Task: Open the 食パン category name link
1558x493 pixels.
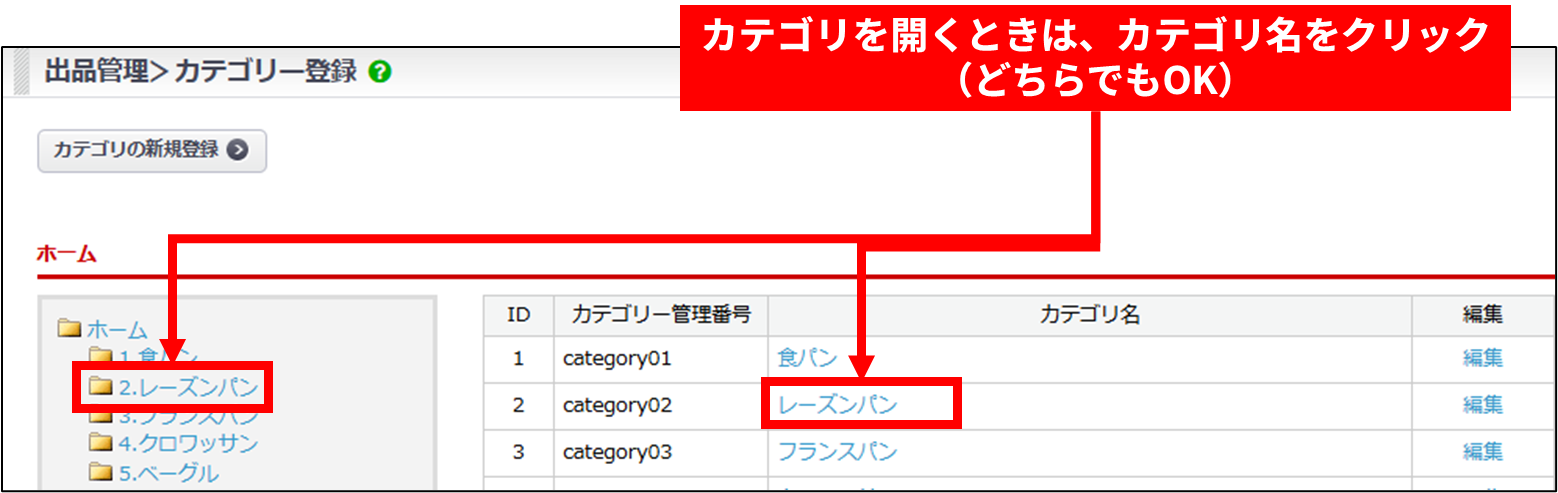Action: tap(807, 357)
